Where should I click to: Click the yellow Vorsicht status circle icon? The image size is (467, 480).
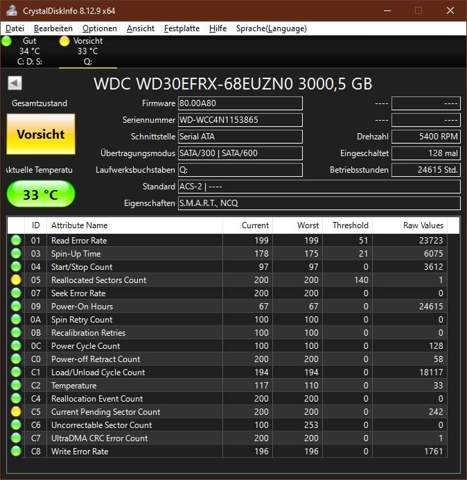[x=64, y=41]
